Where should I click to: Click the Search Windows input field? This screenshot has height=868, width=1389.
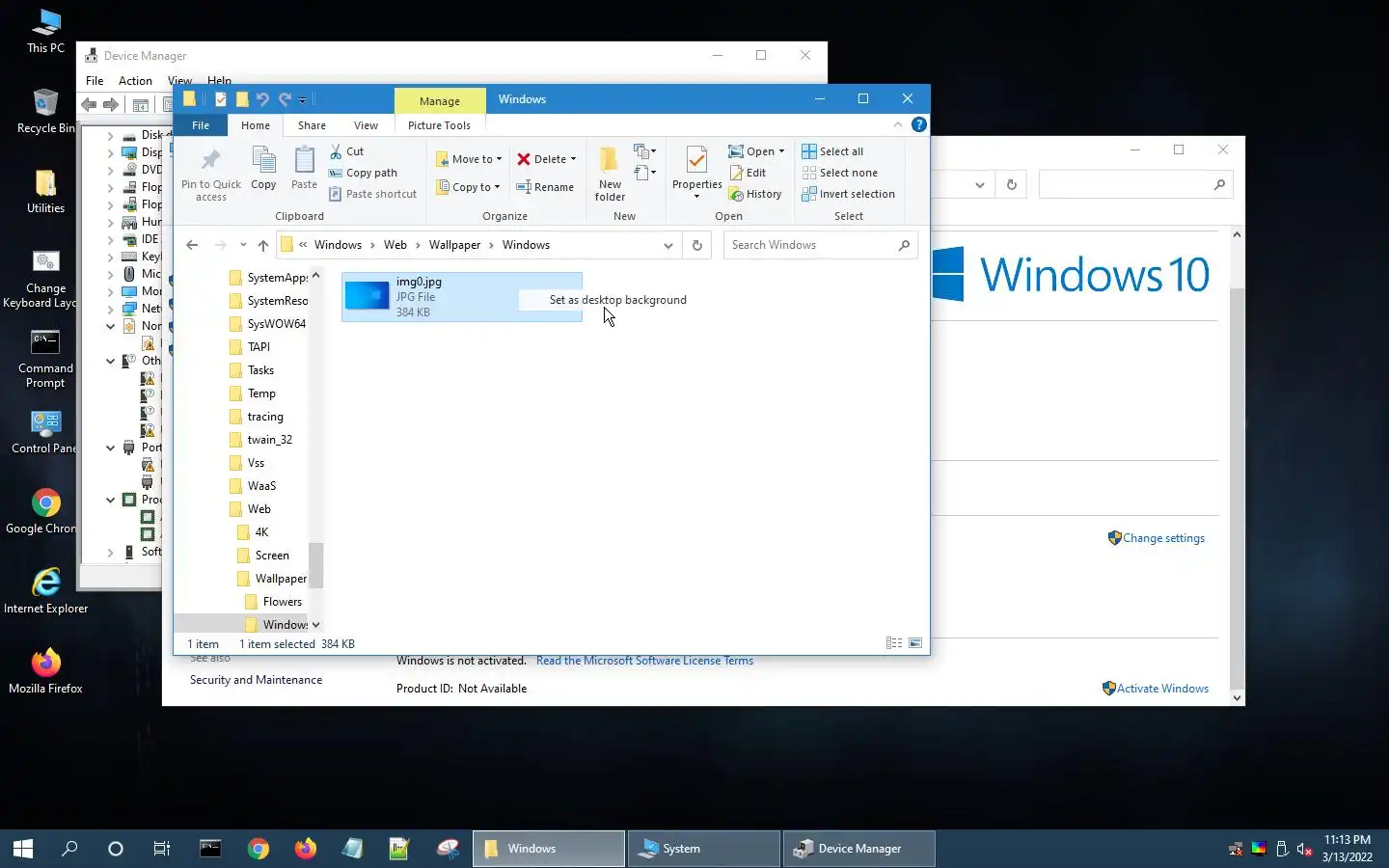pos(810,245)
